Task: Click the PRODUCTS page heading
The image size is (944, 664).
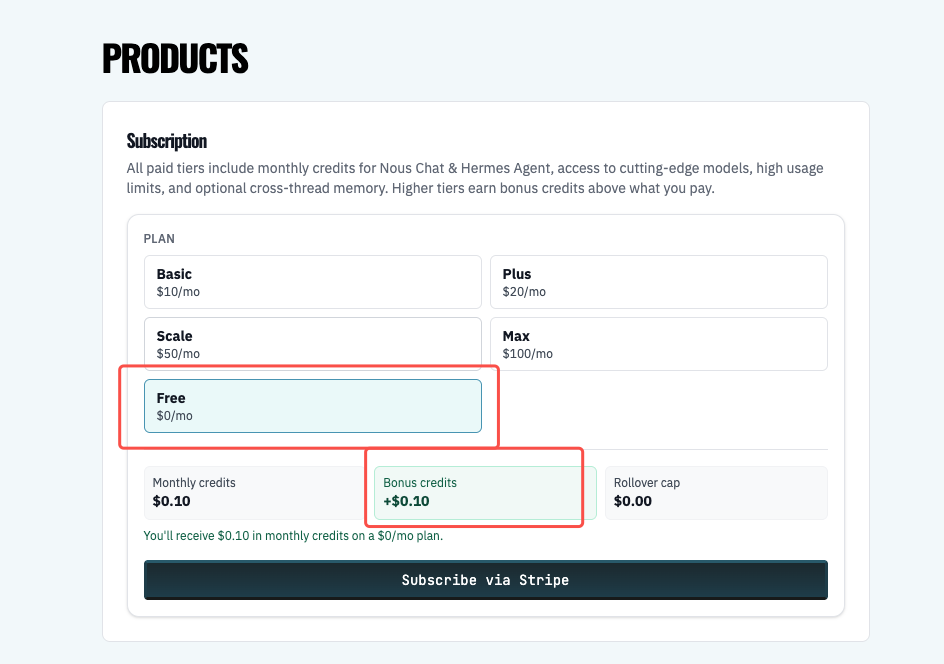Action: 175,60
